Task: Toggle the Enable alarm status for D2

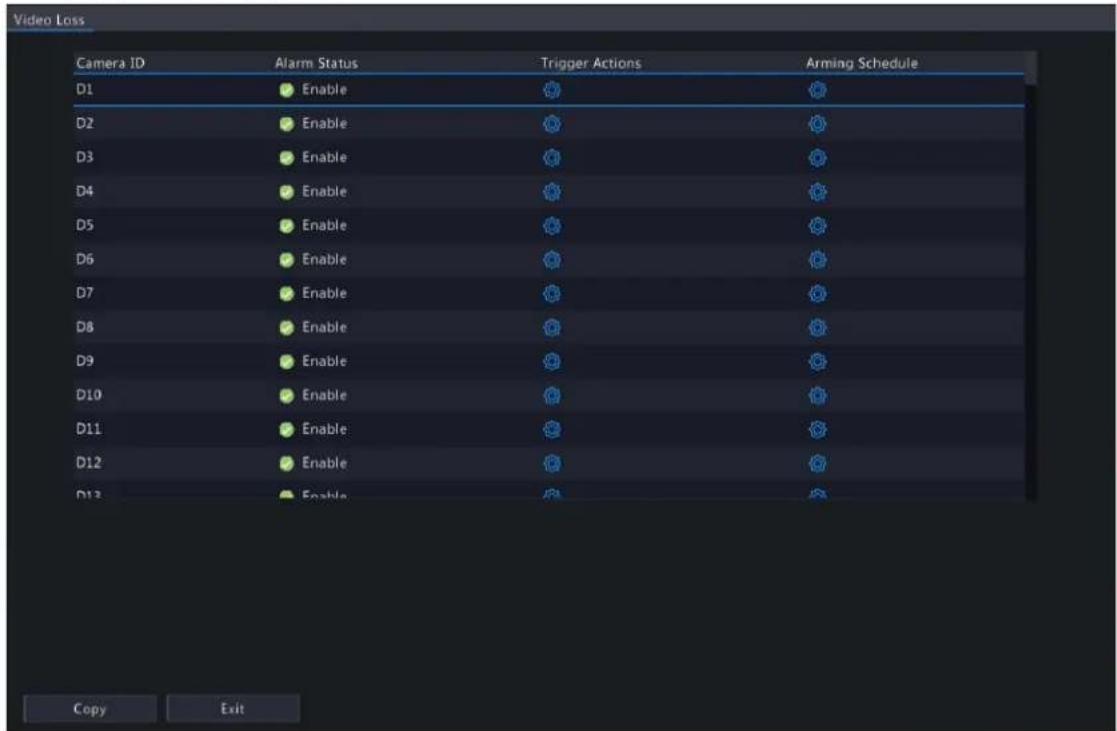Action: 287,124
